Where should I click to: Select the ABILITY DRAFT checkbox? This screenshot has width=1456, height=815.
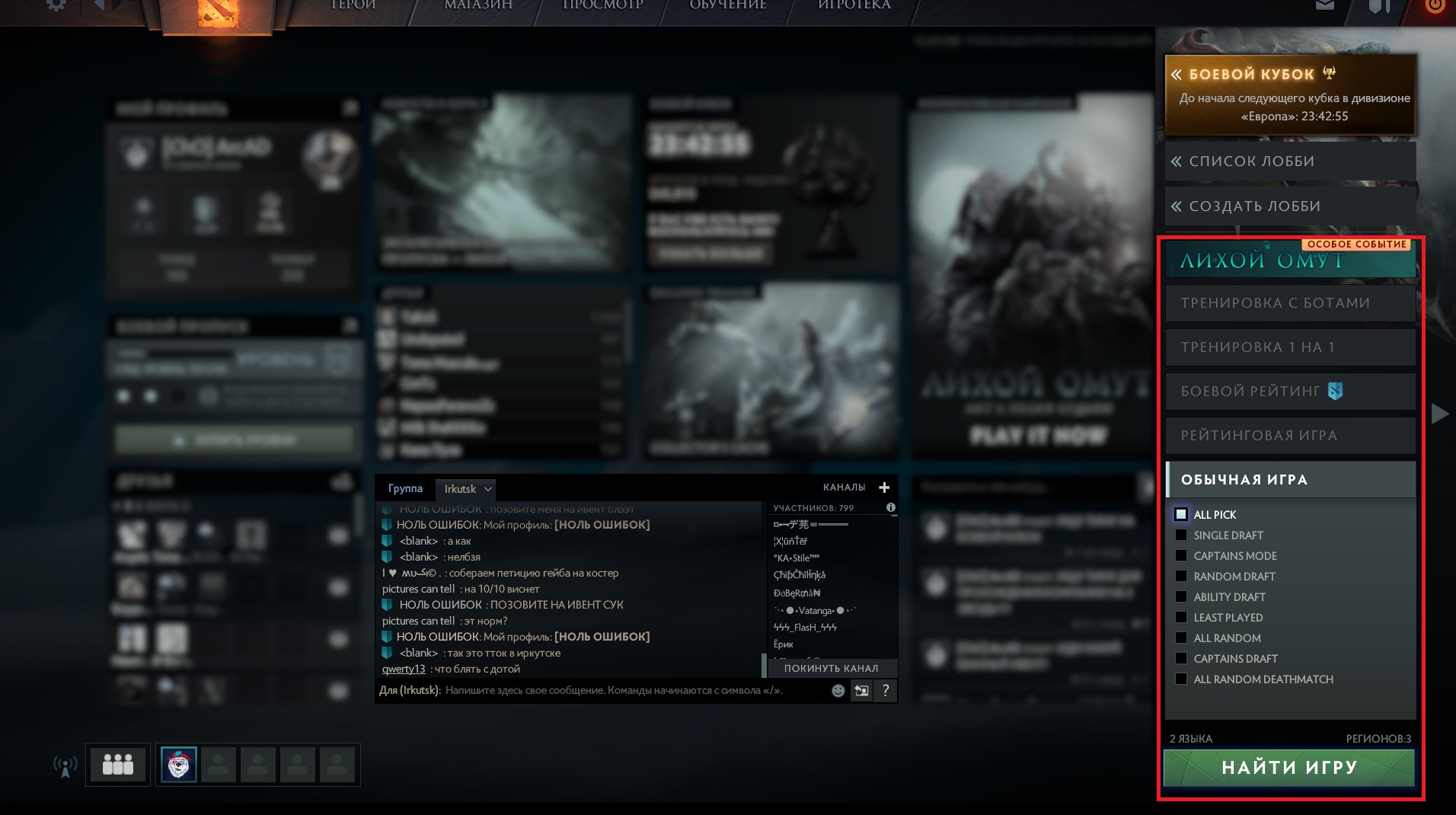pos(1181,597)
